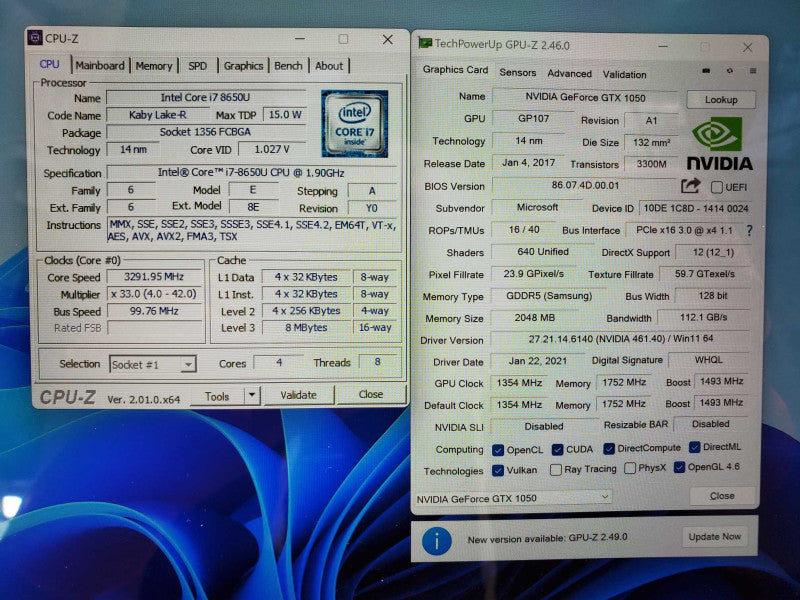
Task: Expand the Tools button dropdown arrow
Action: [x=252, y=396]
